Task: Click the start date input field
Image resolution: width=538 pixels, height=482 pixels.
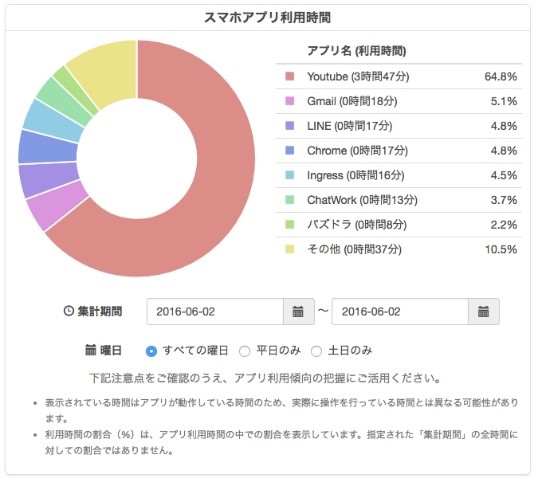Action: (x=215, y=311)
